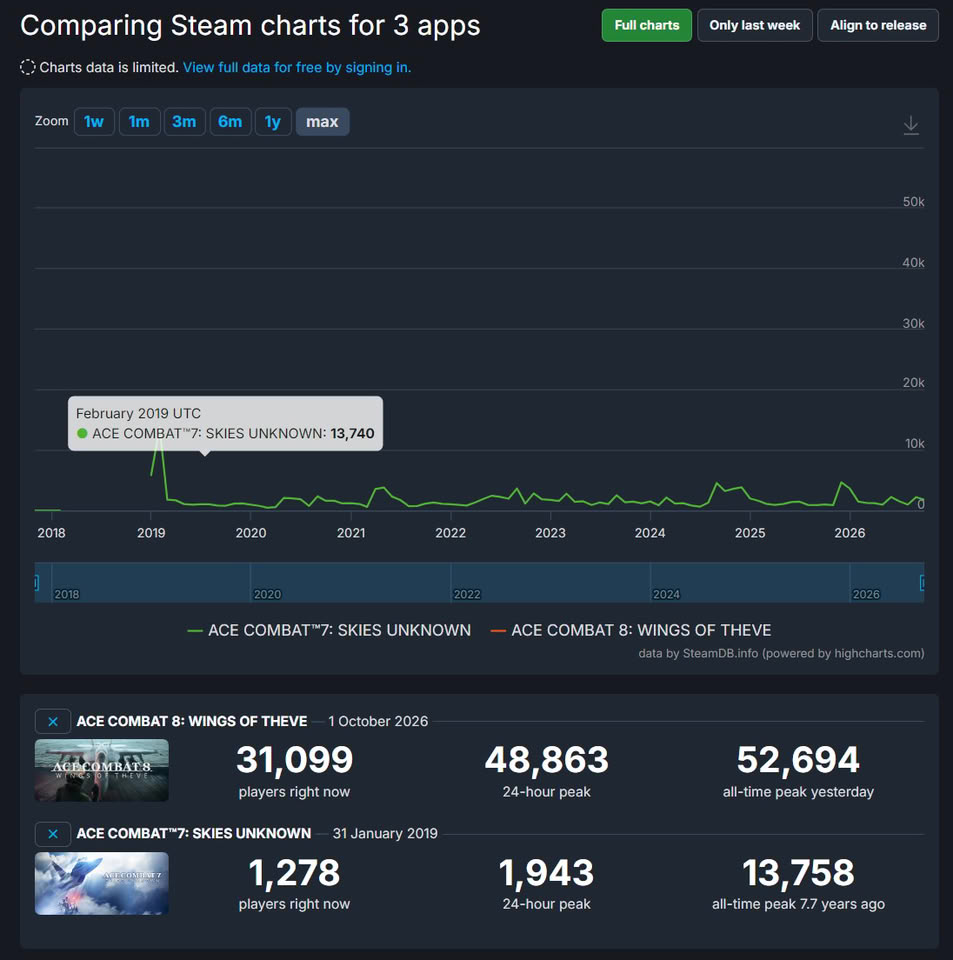Click the 48,863 24-hour peak value
953x960 pixels.
pos(547,759)
